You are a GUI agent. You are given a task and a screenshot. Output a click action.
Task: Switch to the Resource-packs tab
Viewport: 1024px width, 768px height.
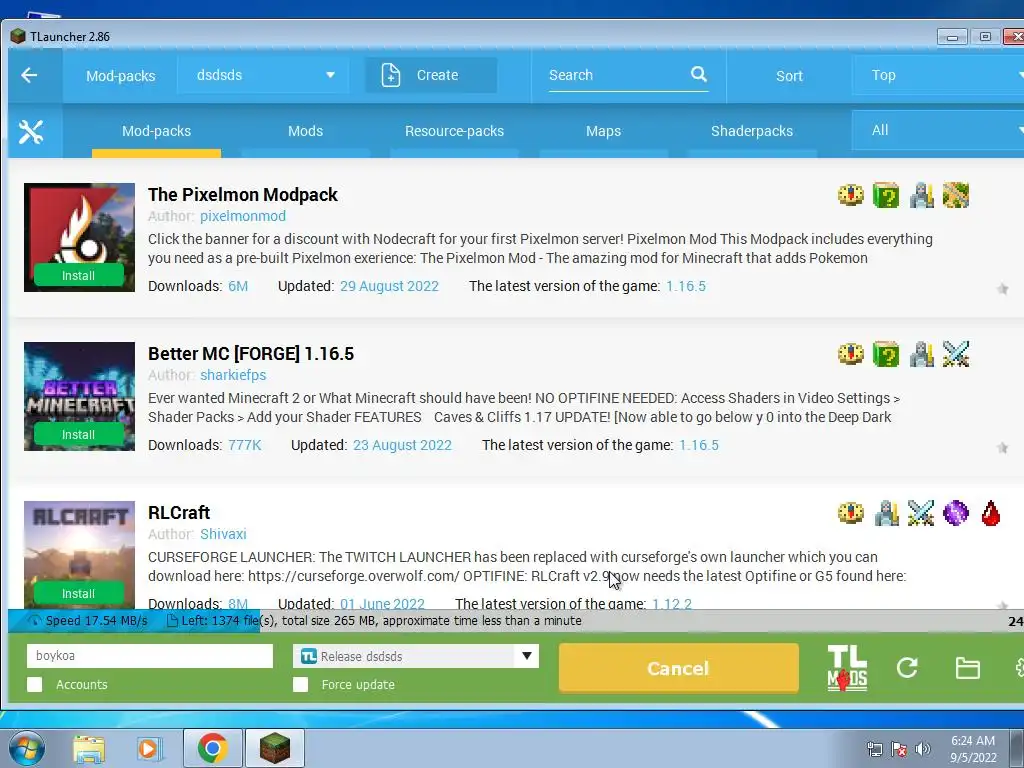[x=455, y=131]
